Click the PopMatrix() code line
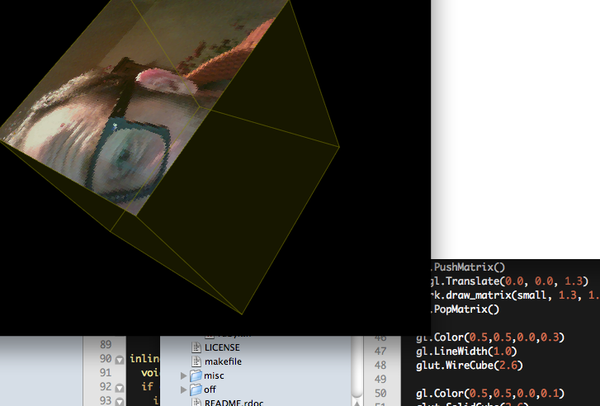The height and width of the screenshot is (406, 600). point(466,309)
